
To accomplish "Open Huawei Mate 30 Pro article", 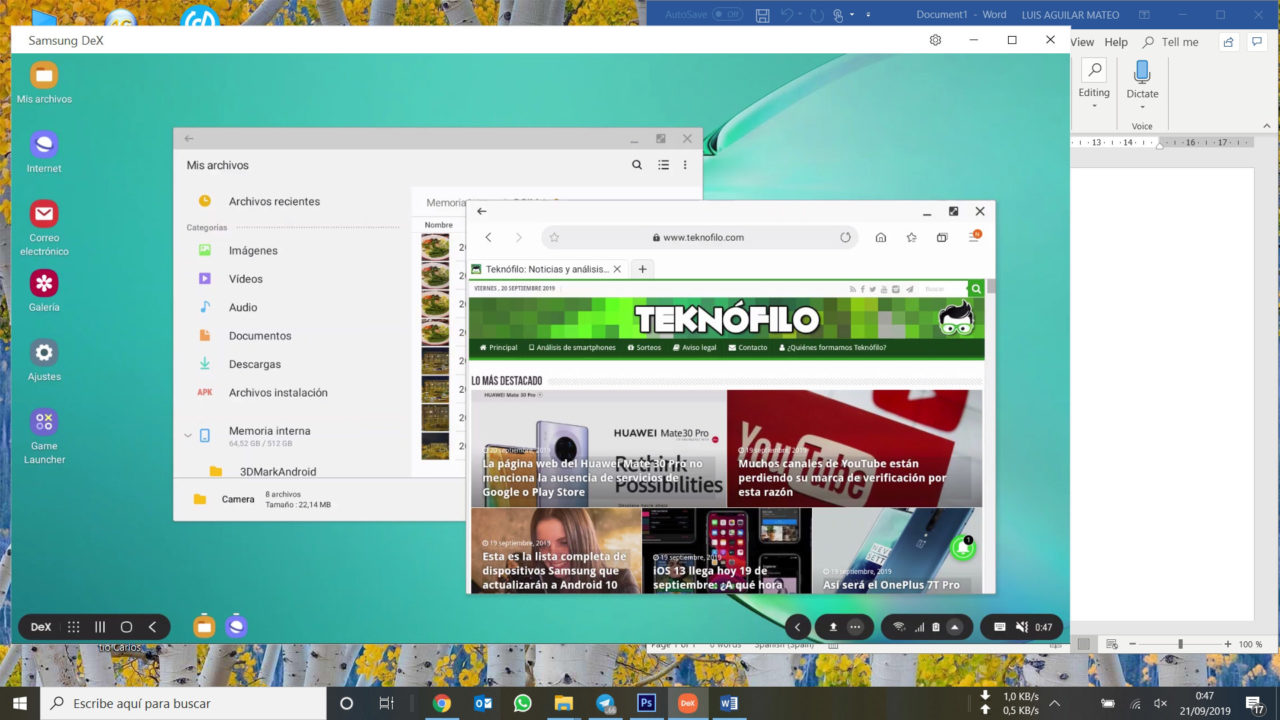I will [599, 448].
